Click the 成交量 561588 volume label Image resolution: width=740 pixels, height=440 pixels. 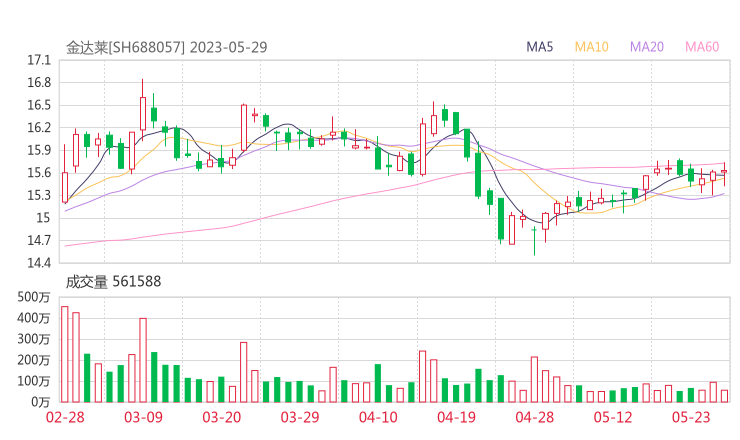113,282
